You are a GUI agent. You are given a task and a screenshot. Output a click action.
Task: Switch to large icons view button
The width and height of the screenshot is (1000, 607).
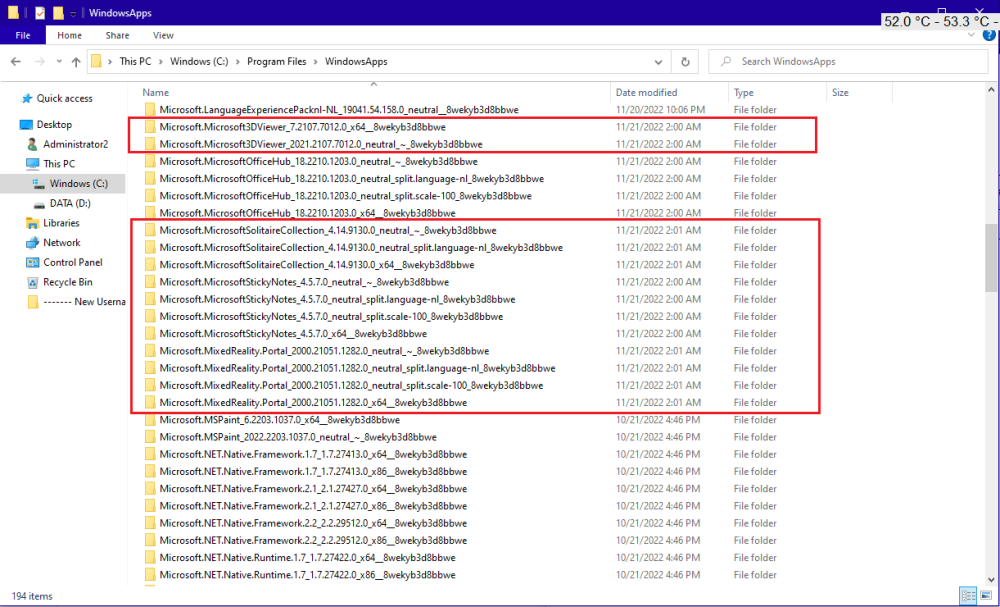987,596
